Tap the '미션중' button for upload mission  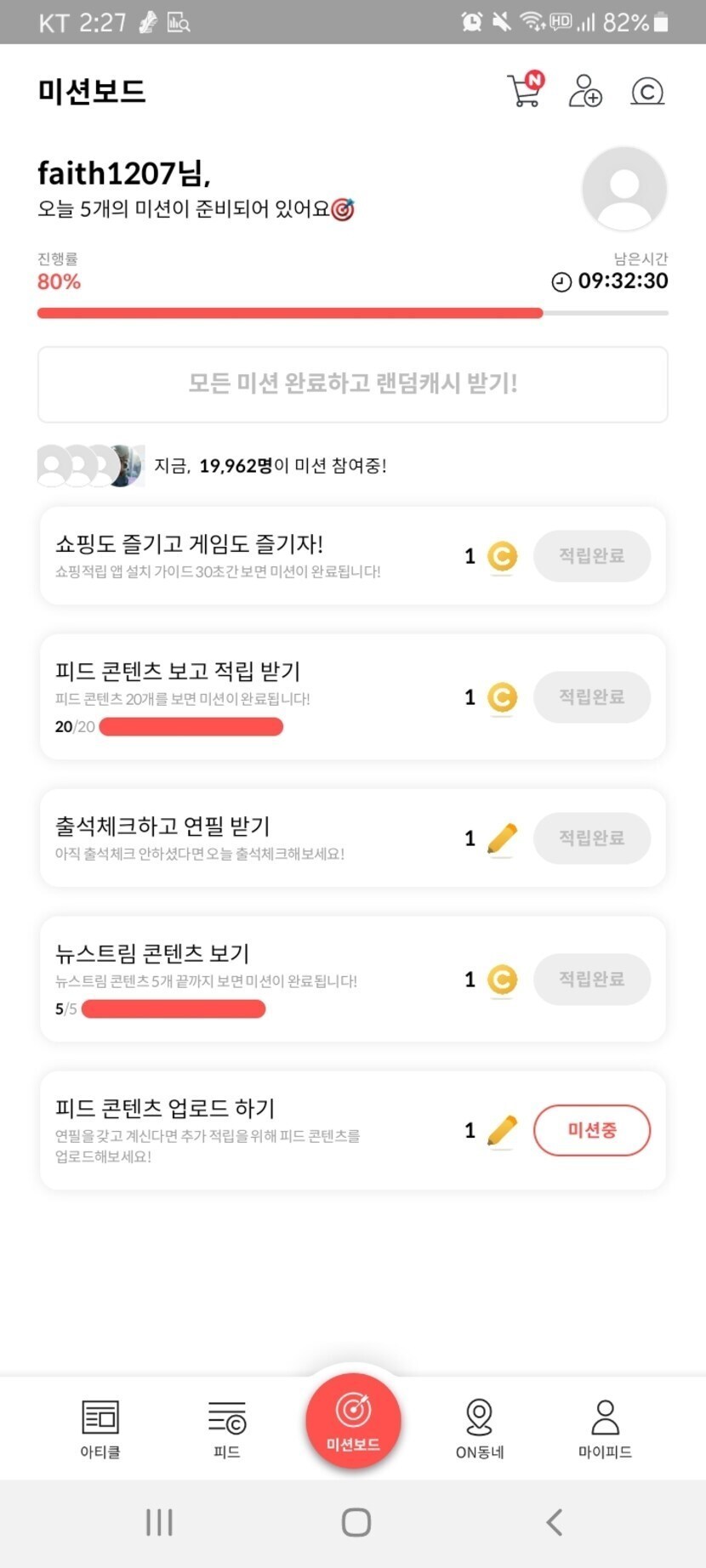pos(591,1130)
